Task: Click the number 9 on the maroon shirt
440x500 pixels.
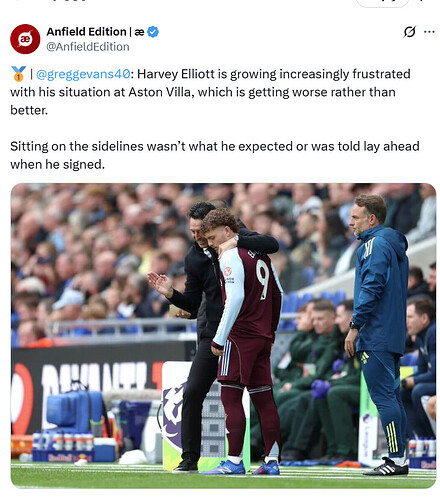Action: (x=263, y=279)
